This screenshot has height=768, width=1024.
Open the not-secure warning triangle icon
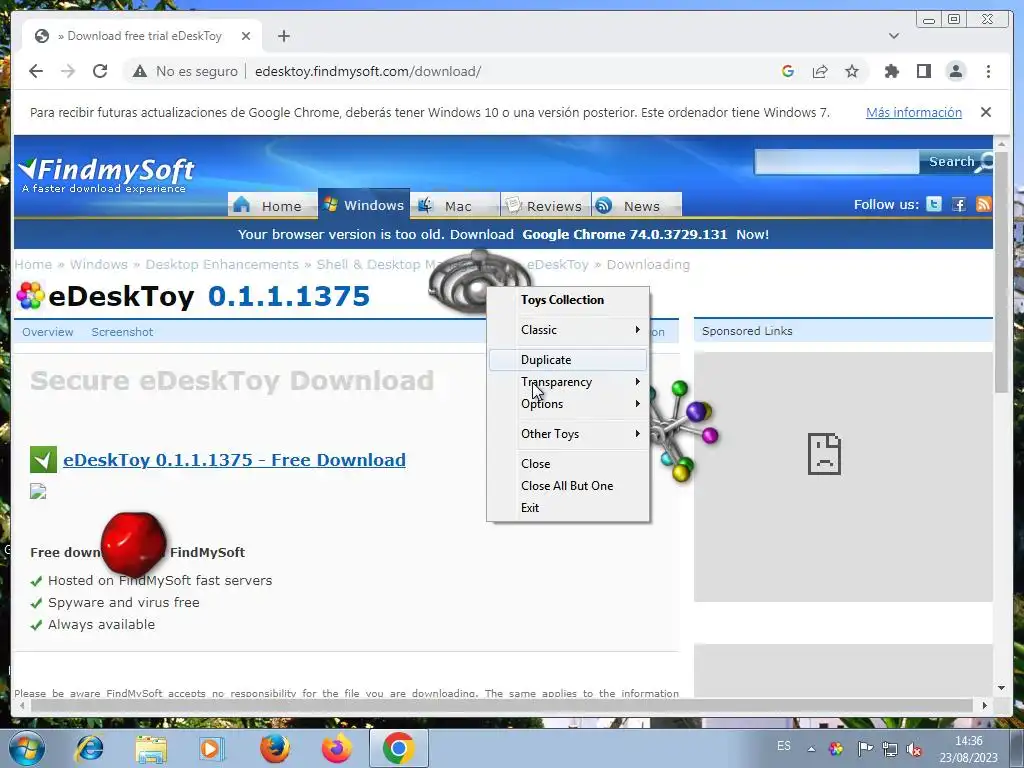tap(140, 71)
